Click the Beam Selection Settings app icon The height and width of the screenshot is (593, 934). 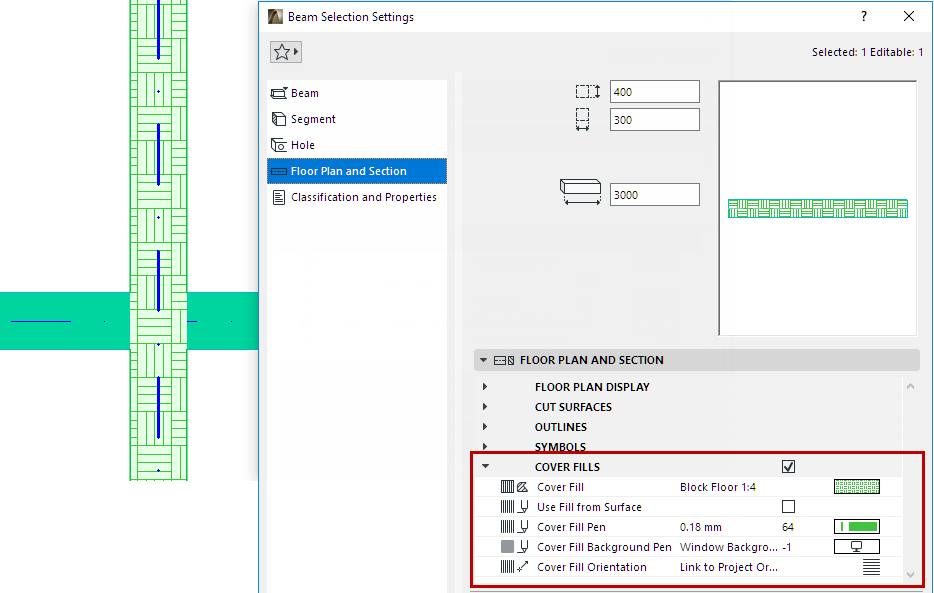(275, 17)
